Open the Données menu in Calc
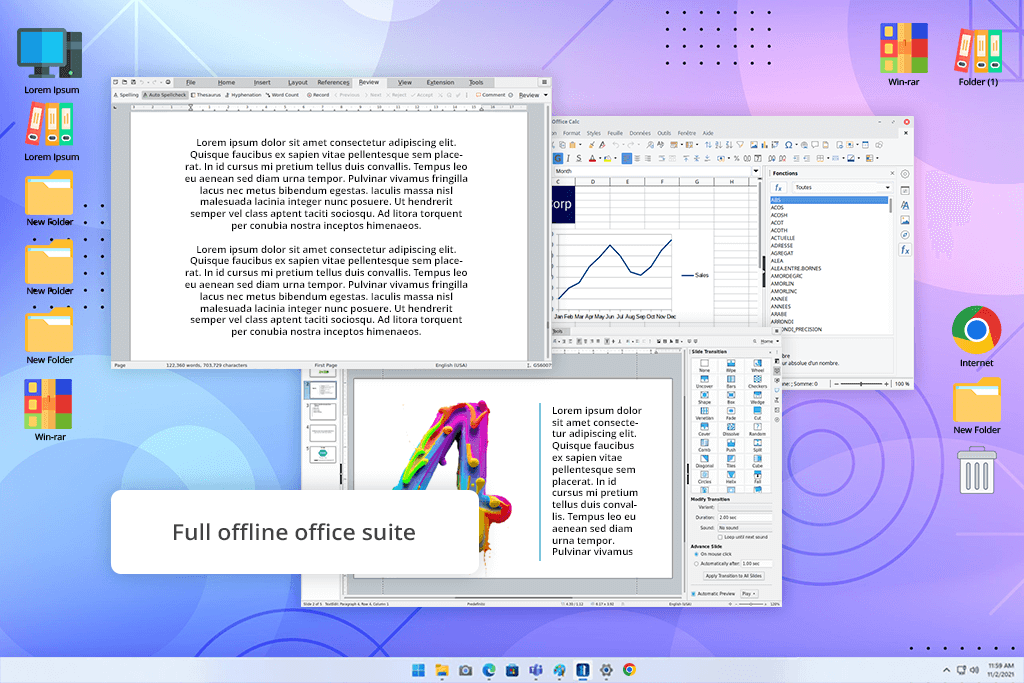The height and width of the screenshot is (683, 1024). click(639, 133)
